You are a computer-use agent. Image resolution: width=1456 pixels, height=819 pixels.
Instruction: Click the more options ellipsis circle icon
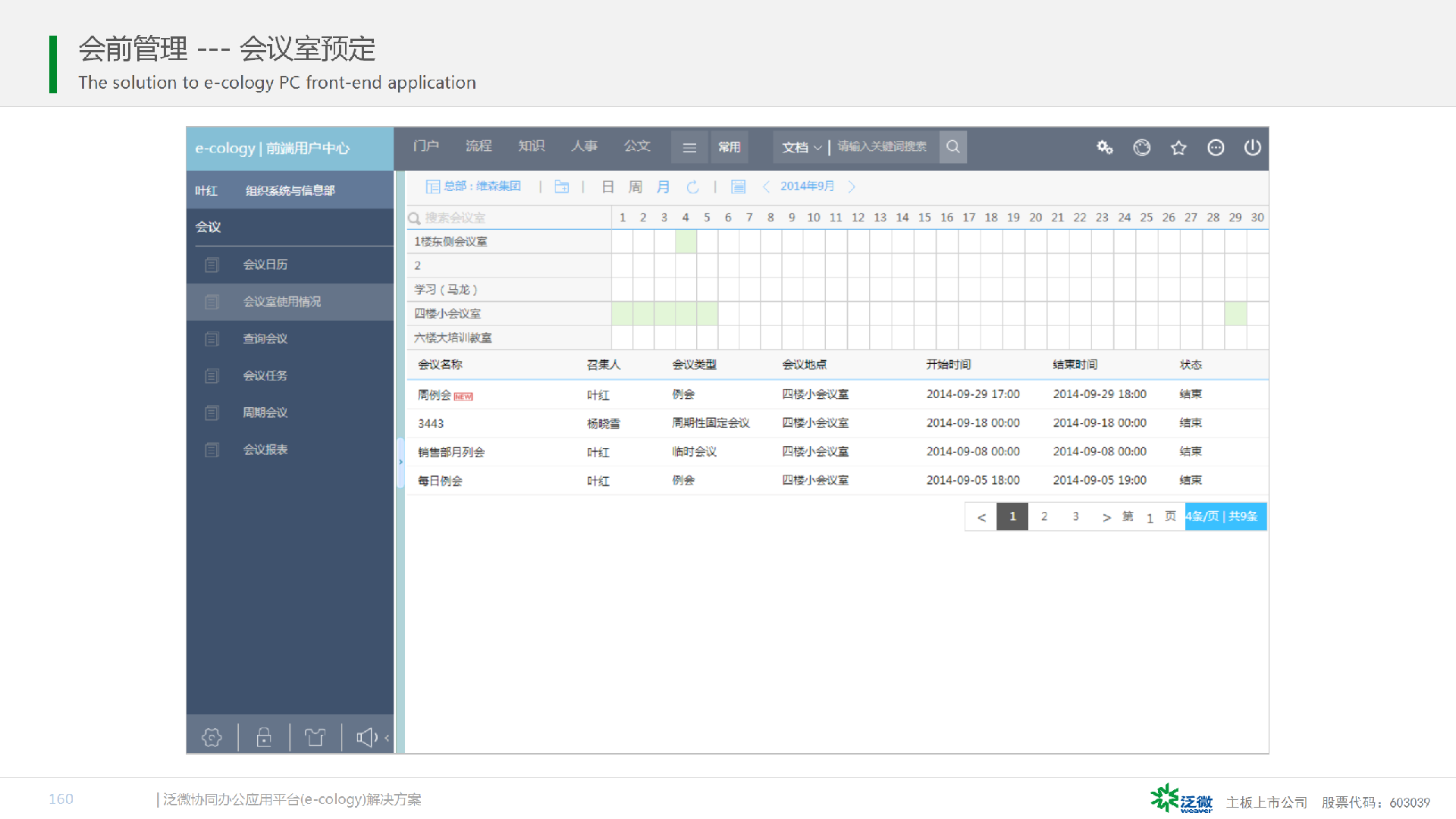1216,147
